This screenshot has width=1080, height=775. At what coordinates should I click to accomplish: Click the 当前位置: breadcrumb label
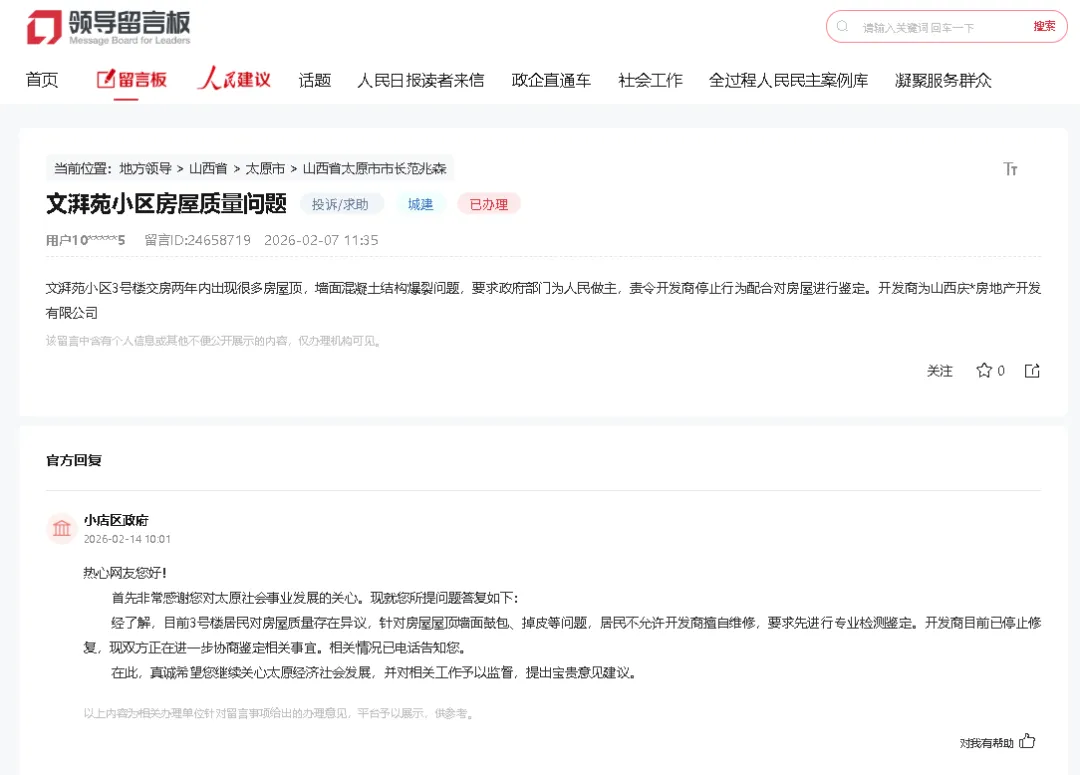coord(83,169)
